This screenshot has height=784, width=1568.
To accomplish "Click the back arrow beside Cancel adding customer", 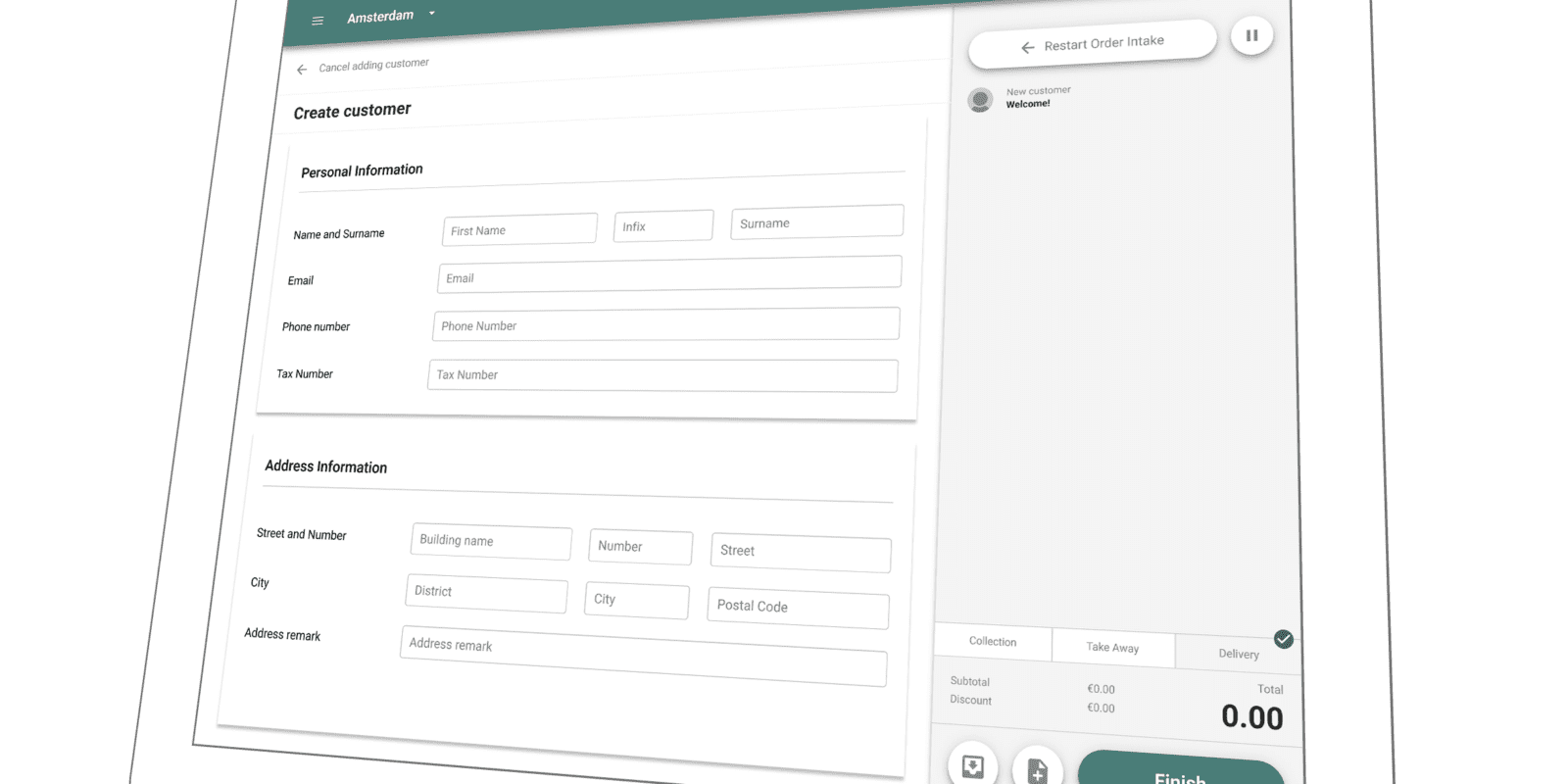I will point(302,70).
